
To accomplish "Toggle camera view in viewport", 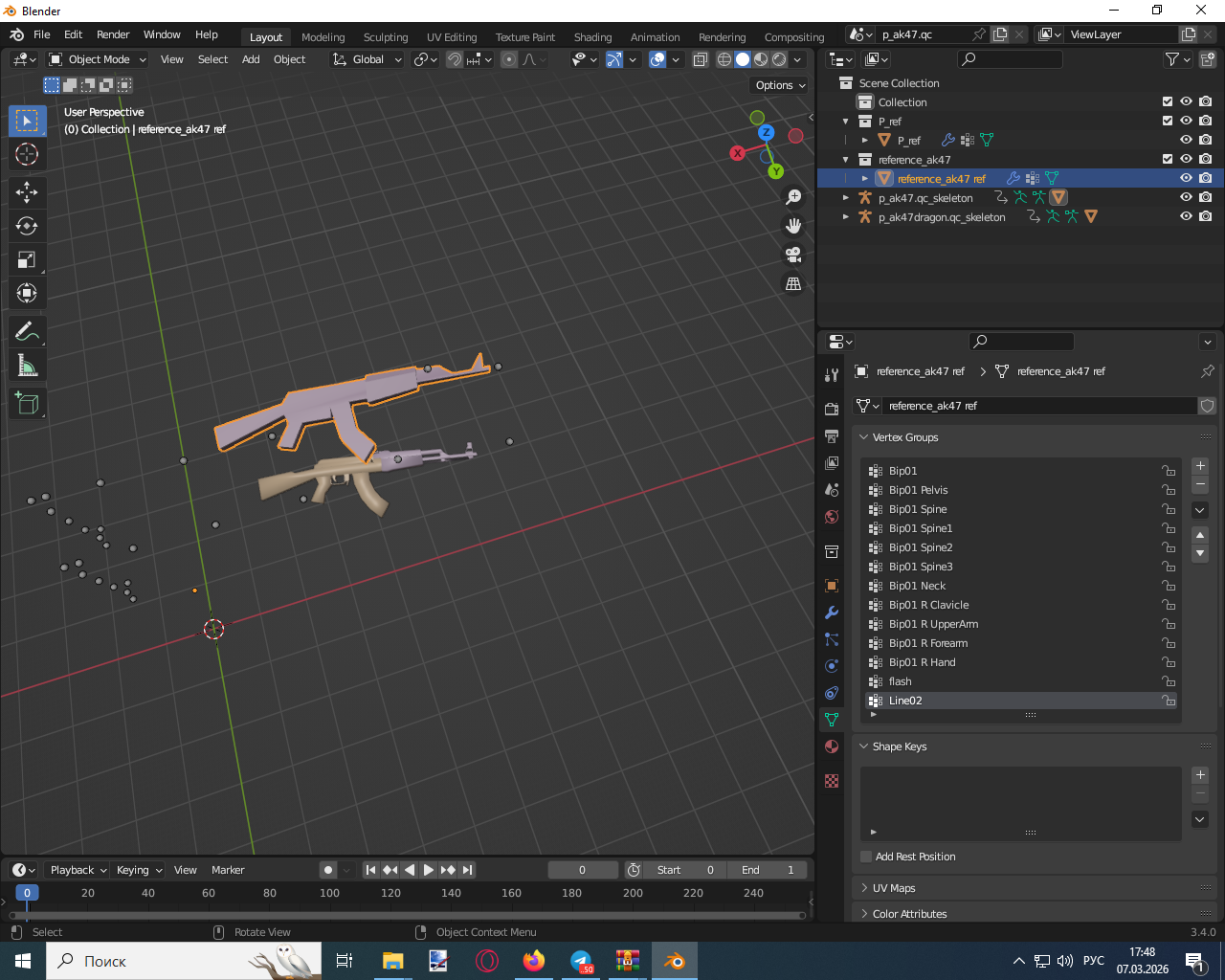I will point(793,255).
